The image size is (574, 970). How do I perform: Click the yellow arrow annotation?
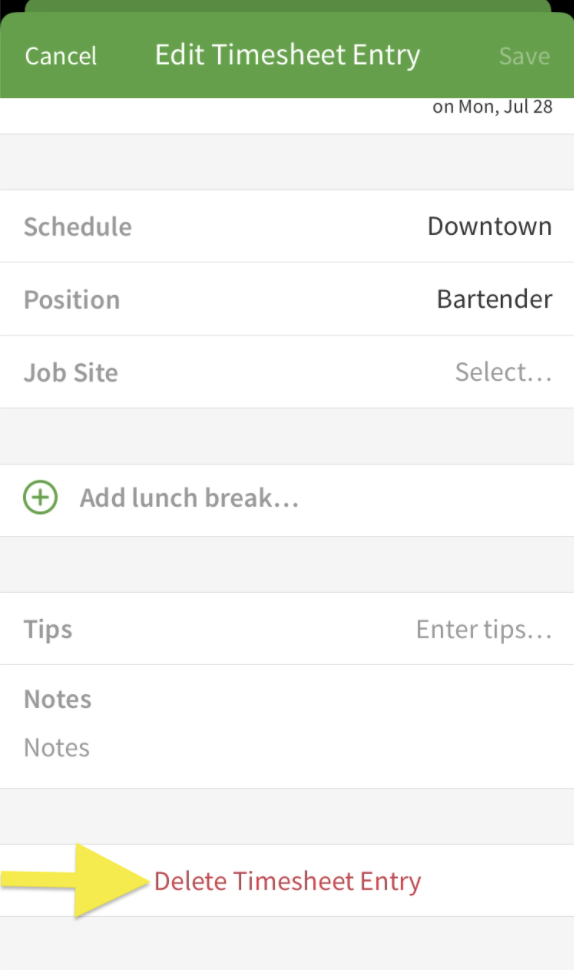[75, 880]
